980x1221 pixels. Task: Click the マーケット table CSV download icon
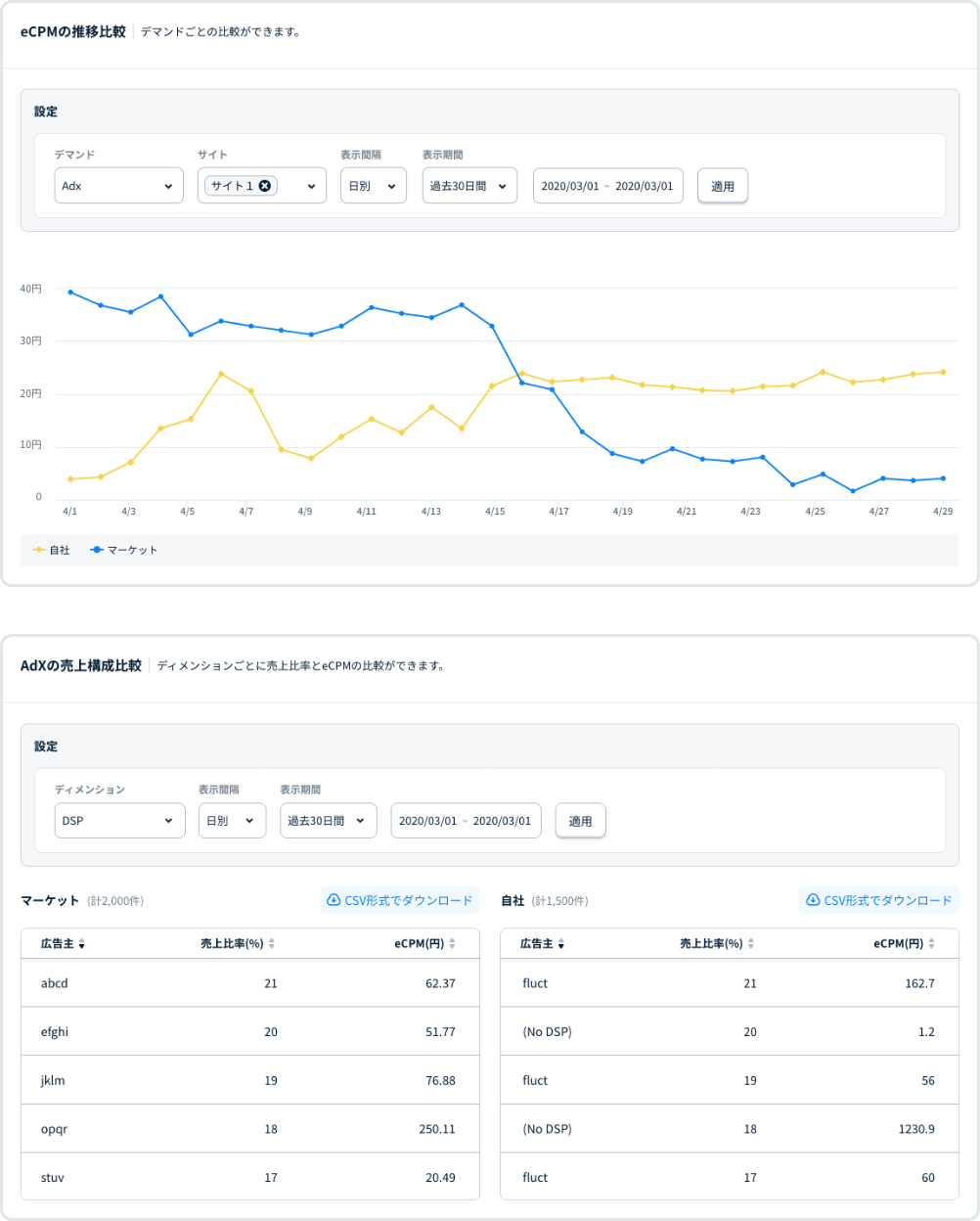(333, 900)
